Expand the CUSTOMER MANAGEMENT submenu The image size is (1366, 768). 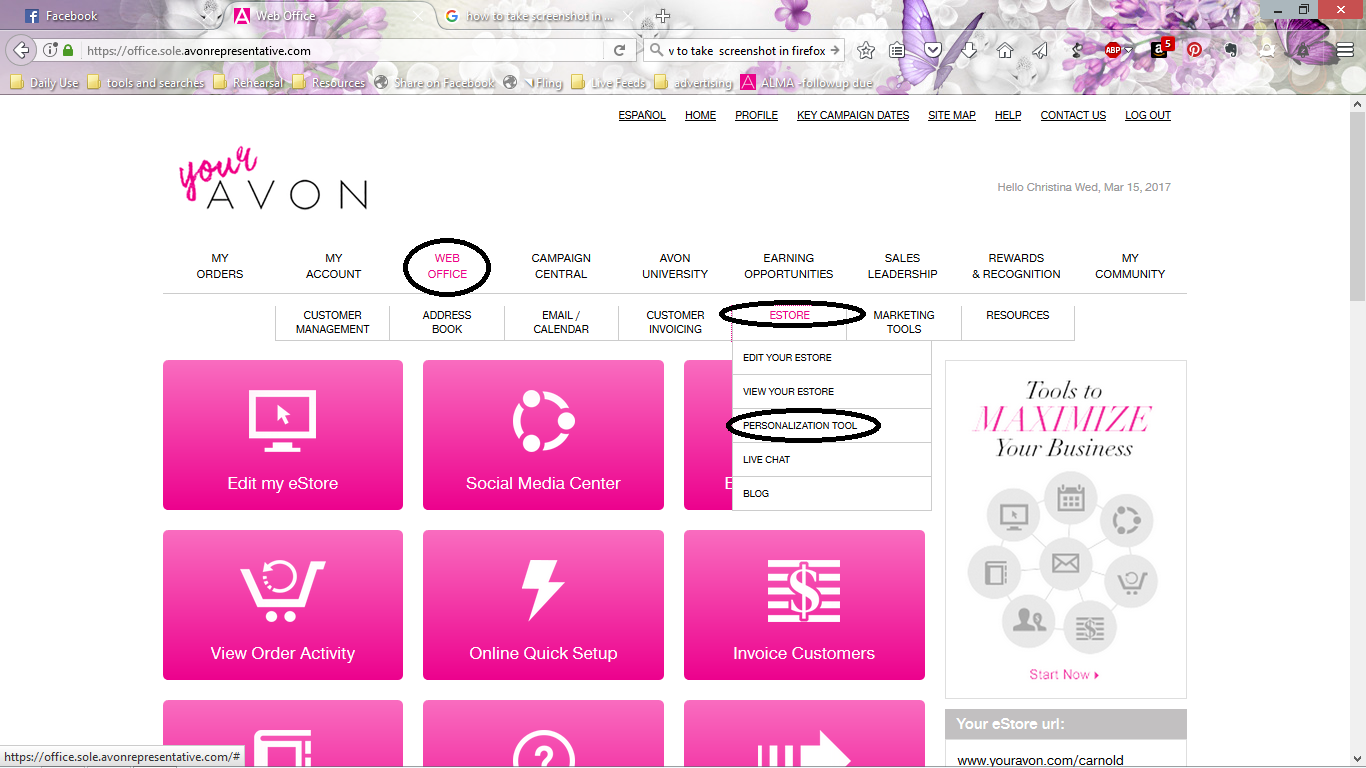tap(333, 322)
